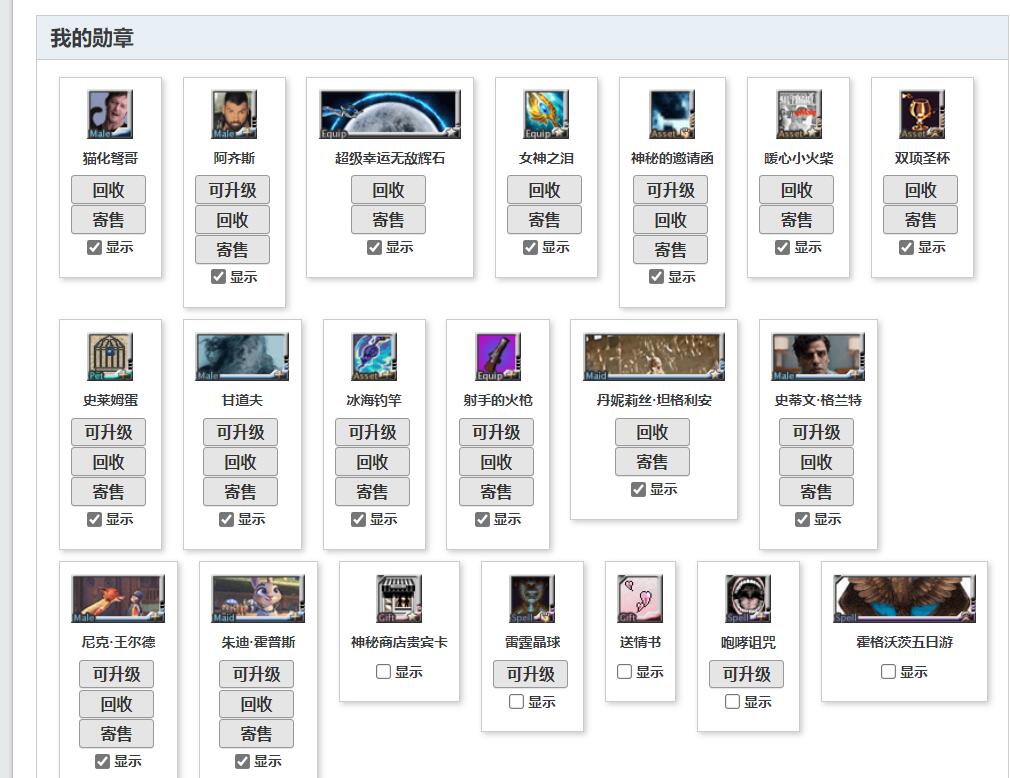Toggle 显示 checkbox for 丹妮莉丝·坦格利安
Screen dimensions: 1010x778
pos(638,489)
